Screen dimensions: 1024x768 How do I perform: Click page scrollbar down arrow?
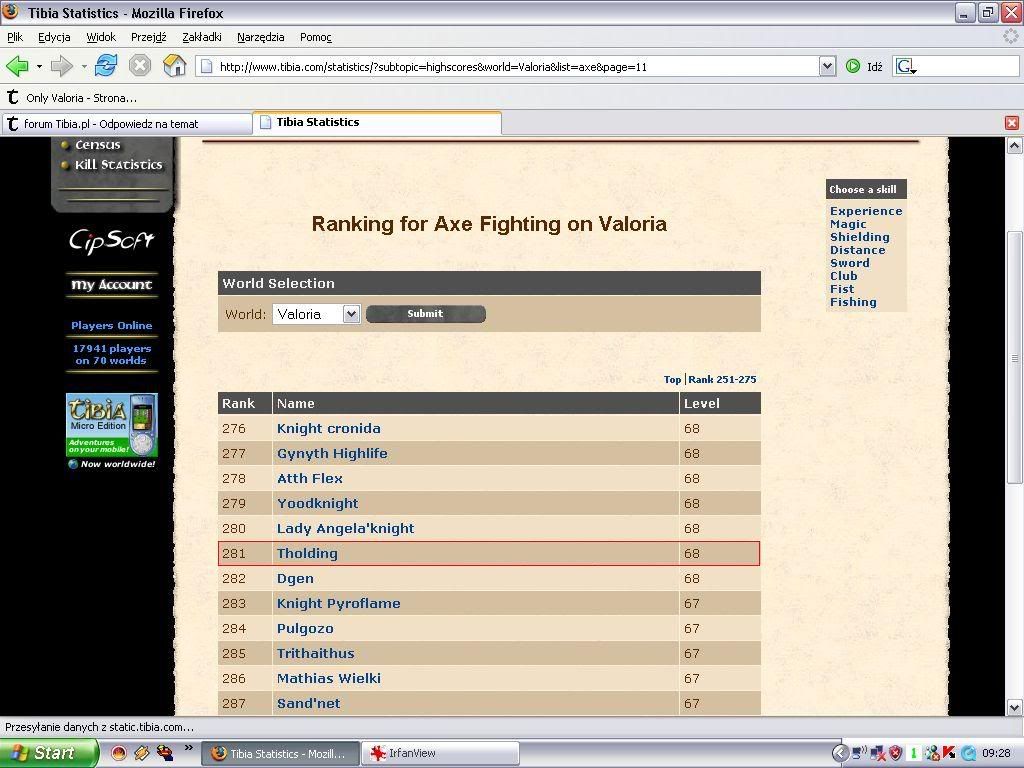pos(1014,707)
